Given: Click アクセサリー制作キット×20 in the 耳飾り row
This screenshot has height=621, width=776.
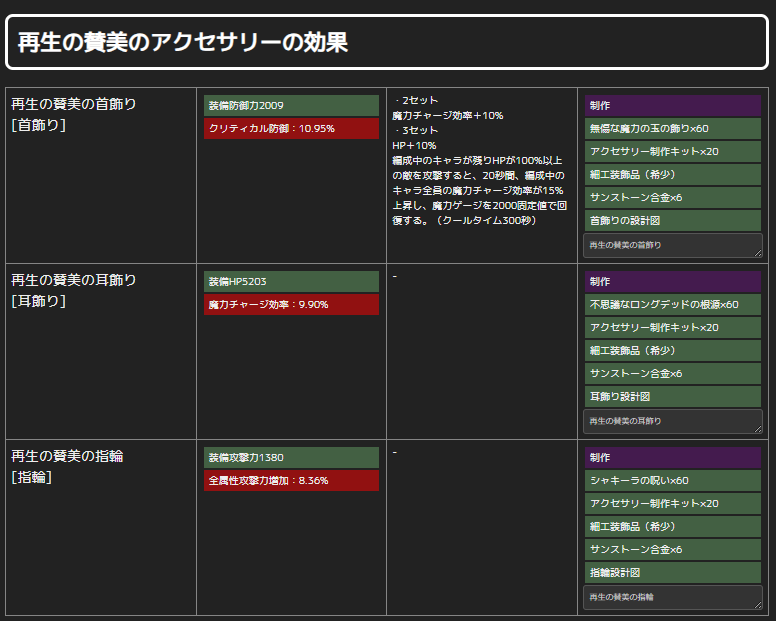Looking at the screenshot, I should coord(673,328).
